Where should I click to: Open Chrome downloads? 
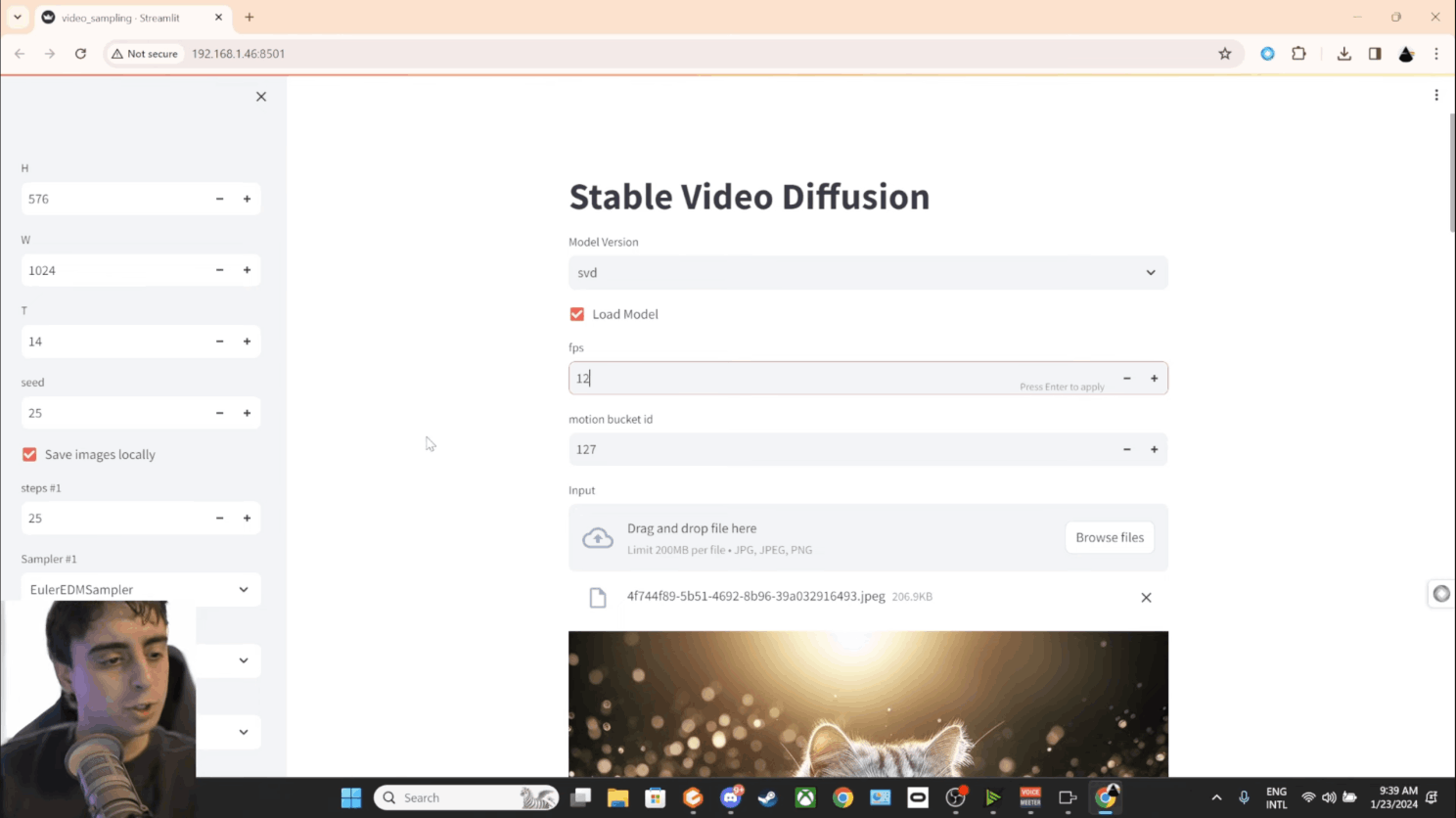1344,54
